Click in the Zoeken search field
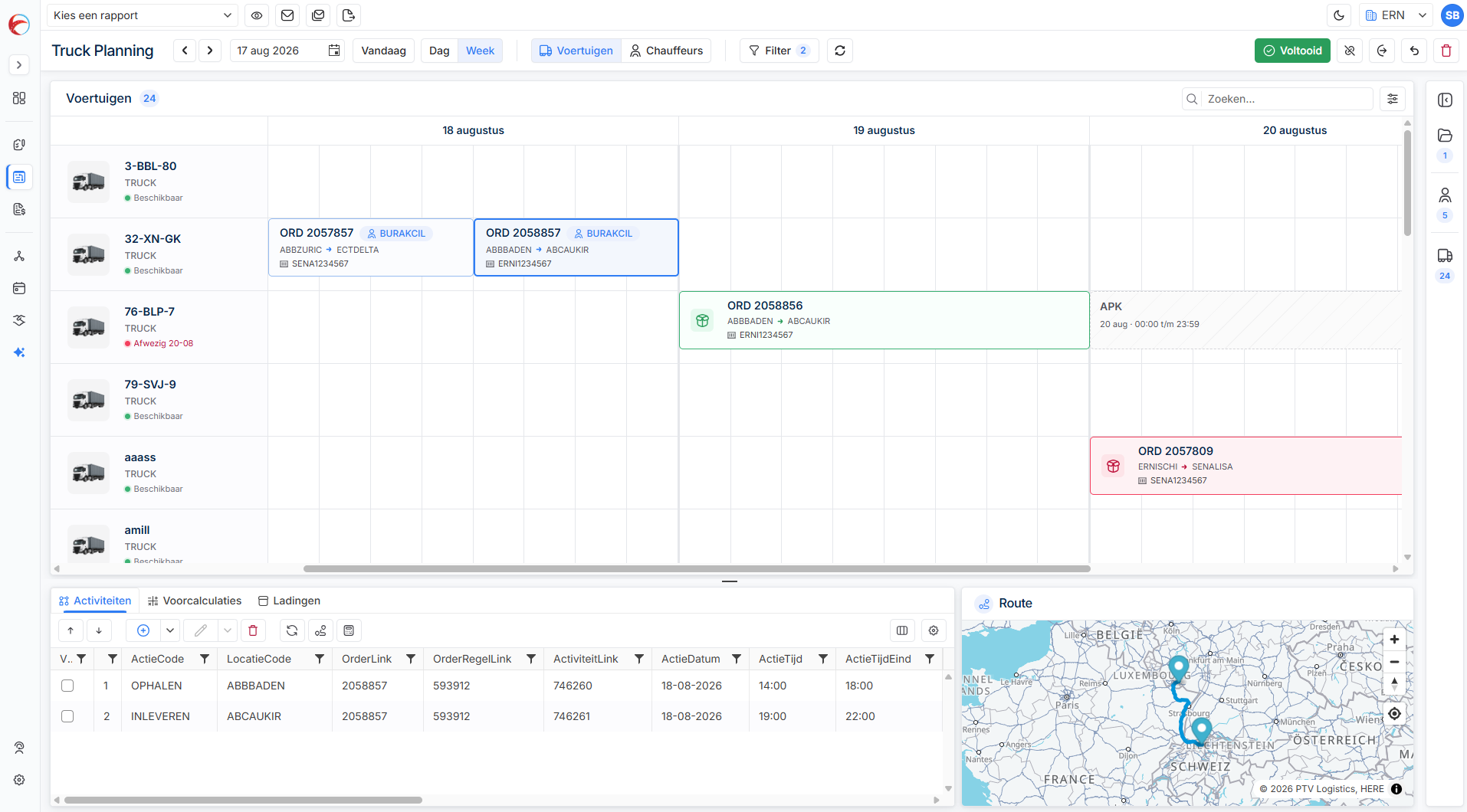The height and width of the screenshot is (812, 1467). pyautogui.click(x=1278, y=99)
